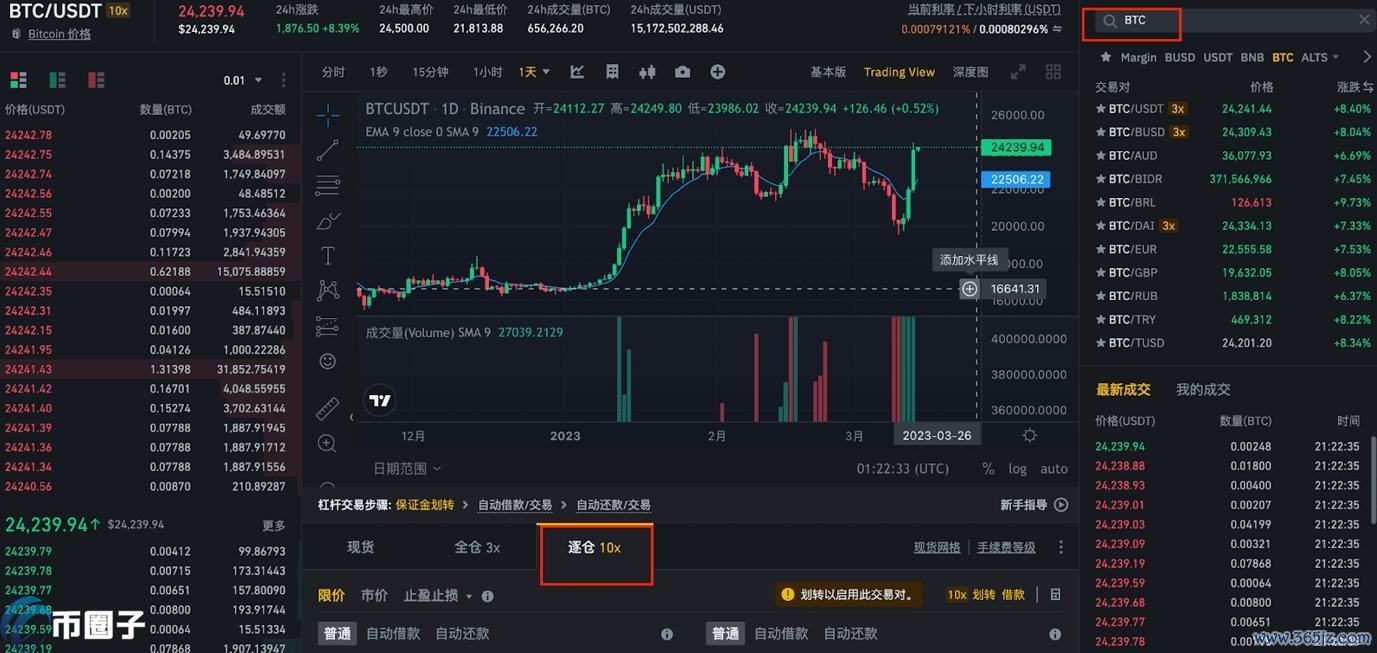The width and height of the screenshot is (1377, 653).
Task: Select 普通 mode in sell panel
Action: [725, 633]
